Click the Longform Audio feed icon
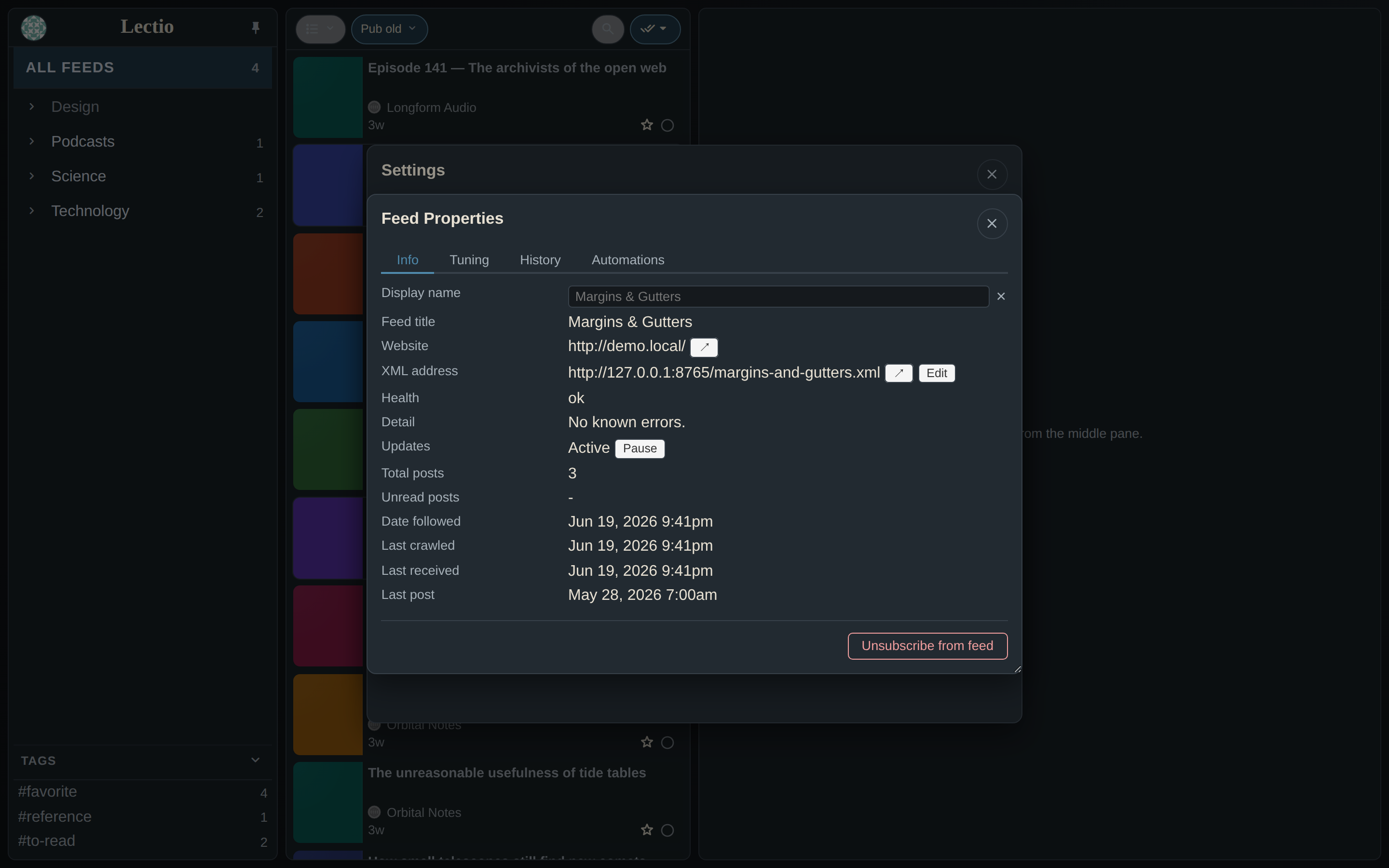 tap(374, 108)
